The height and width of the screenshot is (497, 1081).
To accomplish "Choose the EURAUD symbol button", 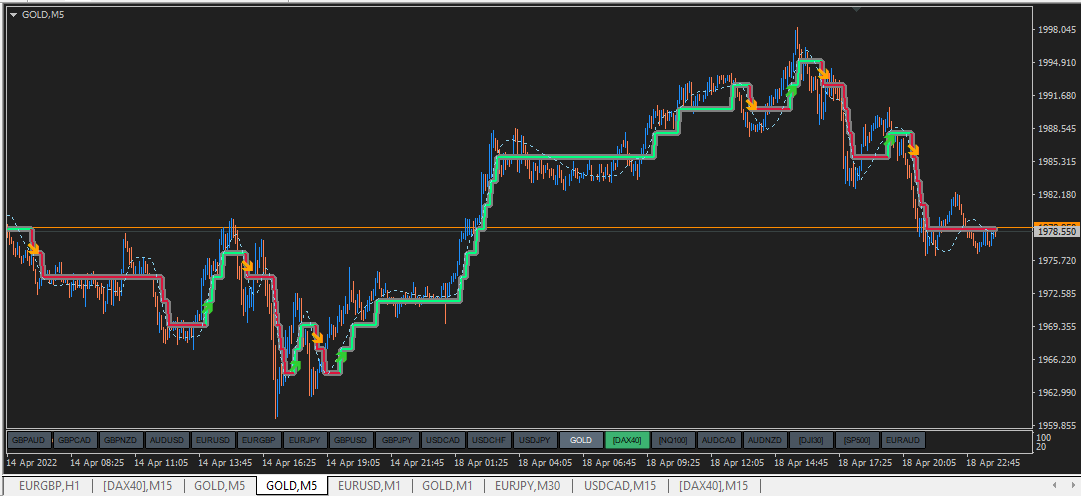I will pos(903,440).
